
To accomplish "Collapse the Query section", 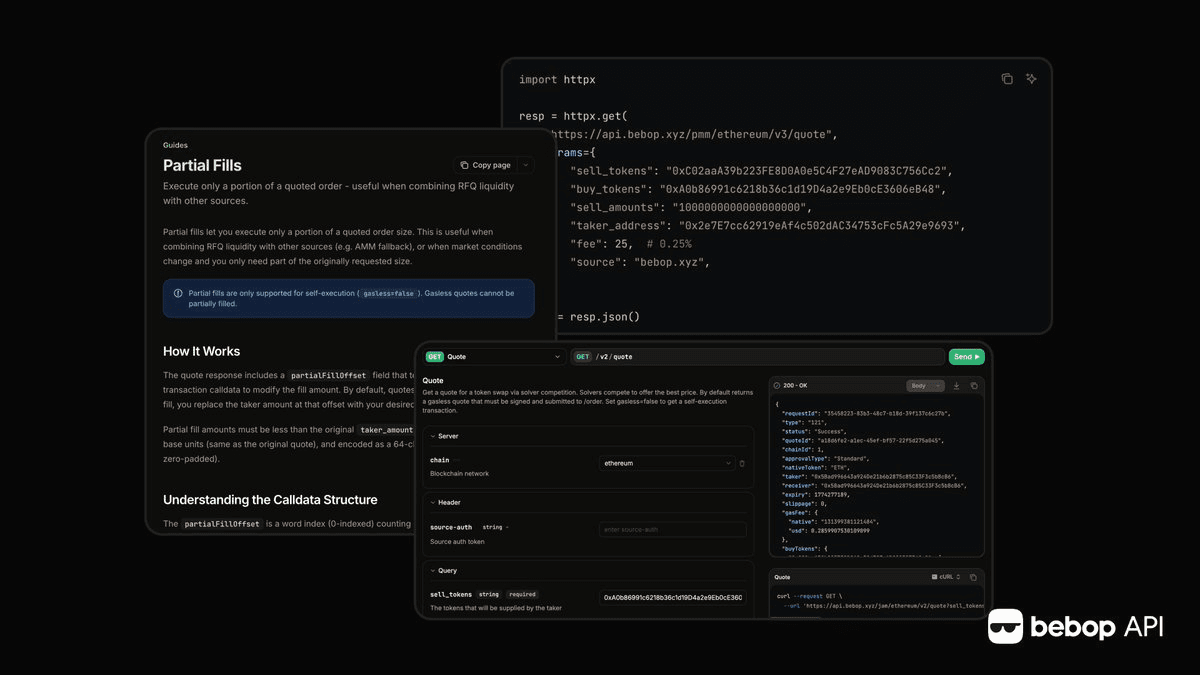I will (x=432, y=570).
